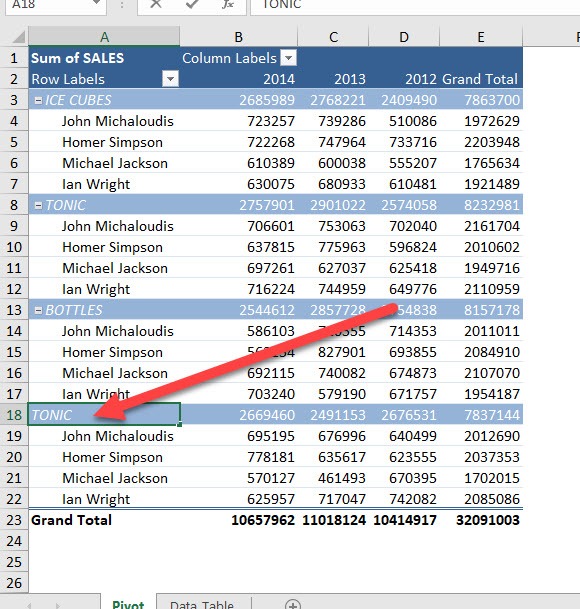Click the Enter checkmark in formula bar
The width and height of the screenshot is (580, 609).
coord(191,4)
